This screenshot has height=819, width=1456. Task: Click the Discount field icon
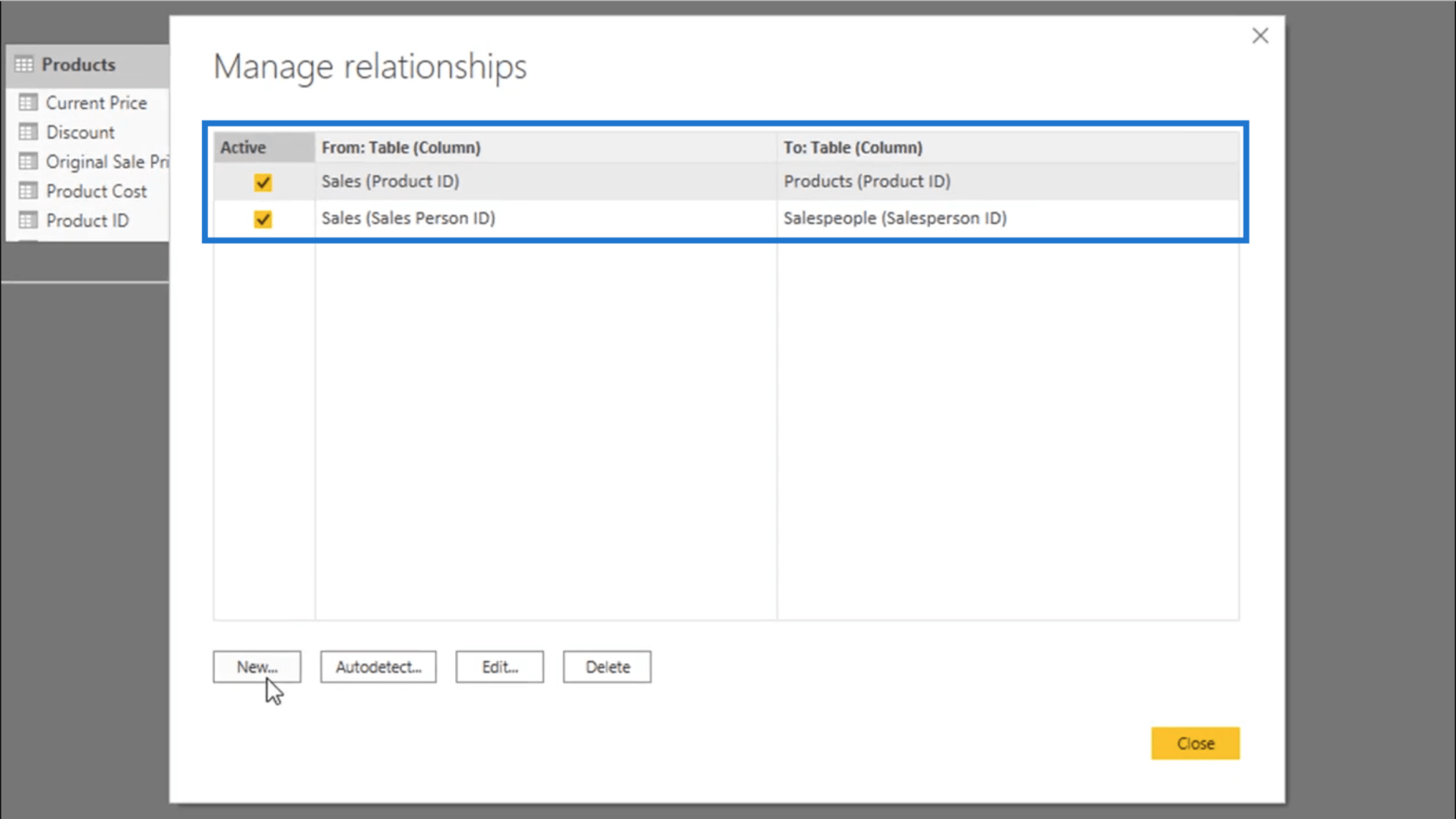coord(28,132)
